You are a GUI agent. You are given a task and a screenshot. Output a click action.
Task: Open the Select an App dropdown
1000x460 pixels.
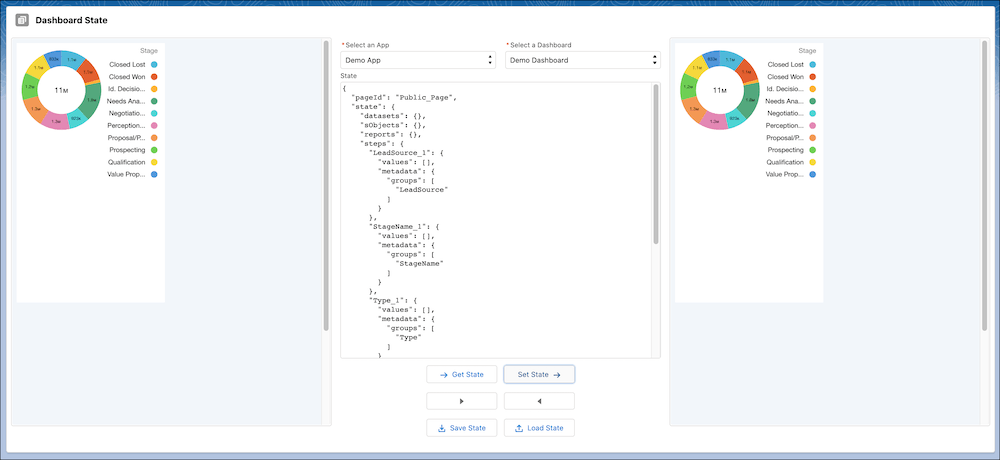pos(417,60)
